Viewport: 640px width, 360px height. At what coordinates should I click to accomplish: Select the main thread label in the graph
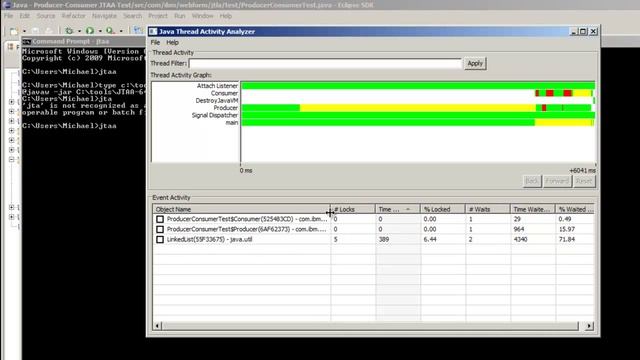click(x=232, y=122)
